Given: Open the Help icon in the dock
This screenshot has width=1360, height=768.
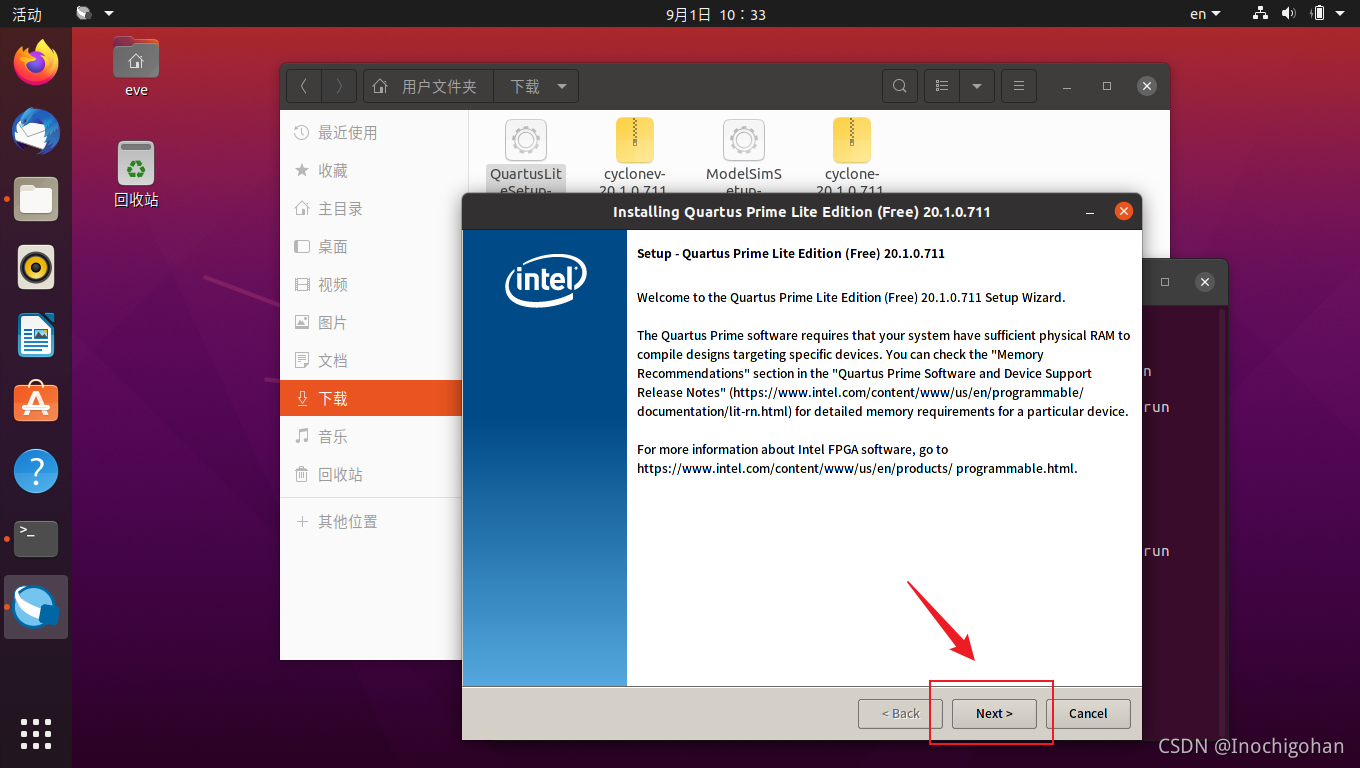Looking at the screenshot, I should click(x=36, y=471).
